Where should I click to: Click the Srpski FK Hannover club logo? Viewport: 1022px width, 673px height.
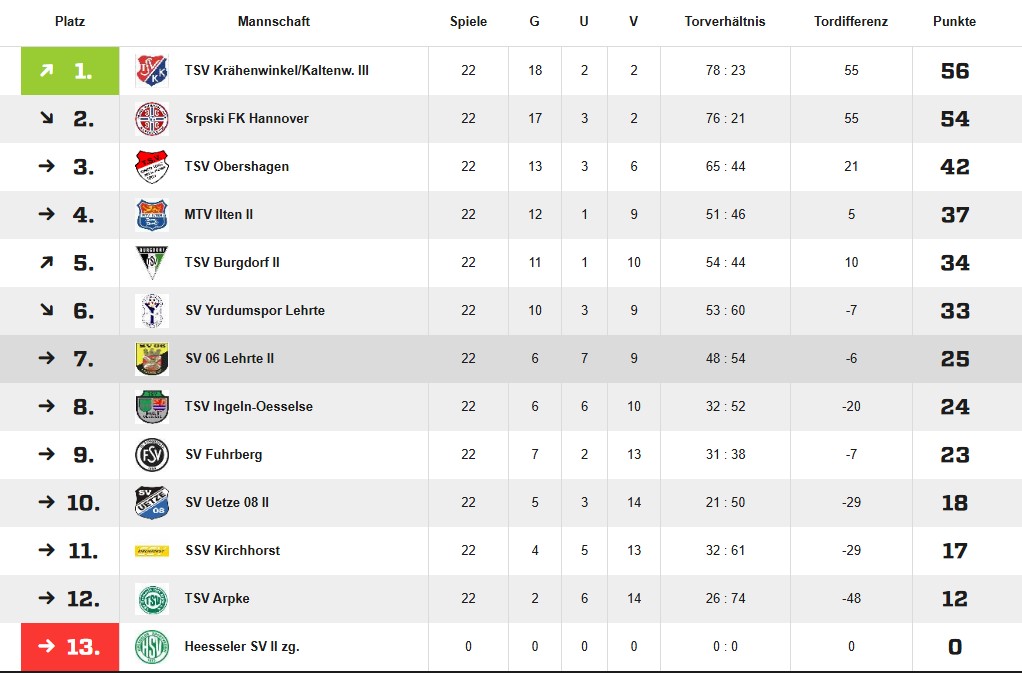152,119
